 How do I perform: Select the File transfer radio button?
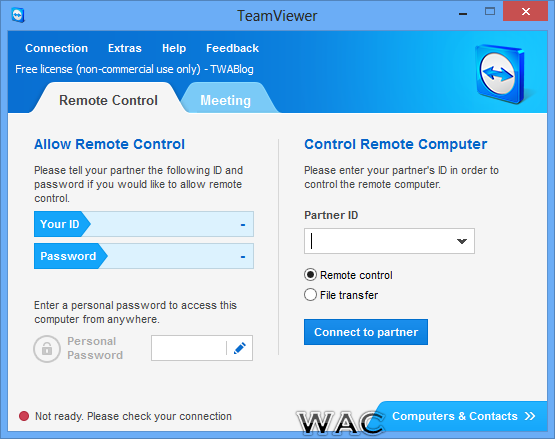click(310, 295)
